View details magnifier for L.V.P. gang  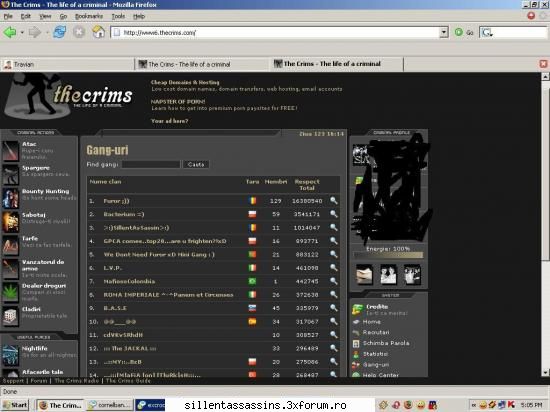pos(334,268)
